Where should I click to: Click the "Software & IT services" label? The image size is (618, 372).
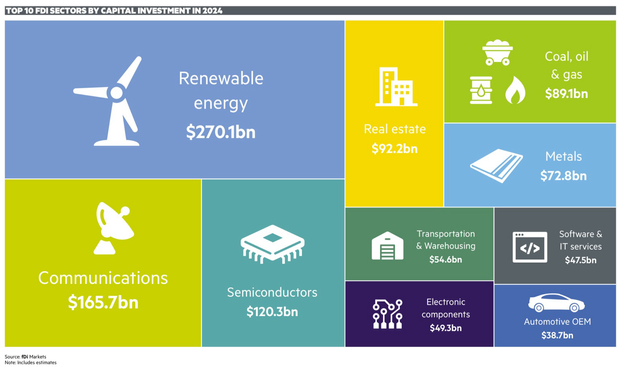click(581, 240)
